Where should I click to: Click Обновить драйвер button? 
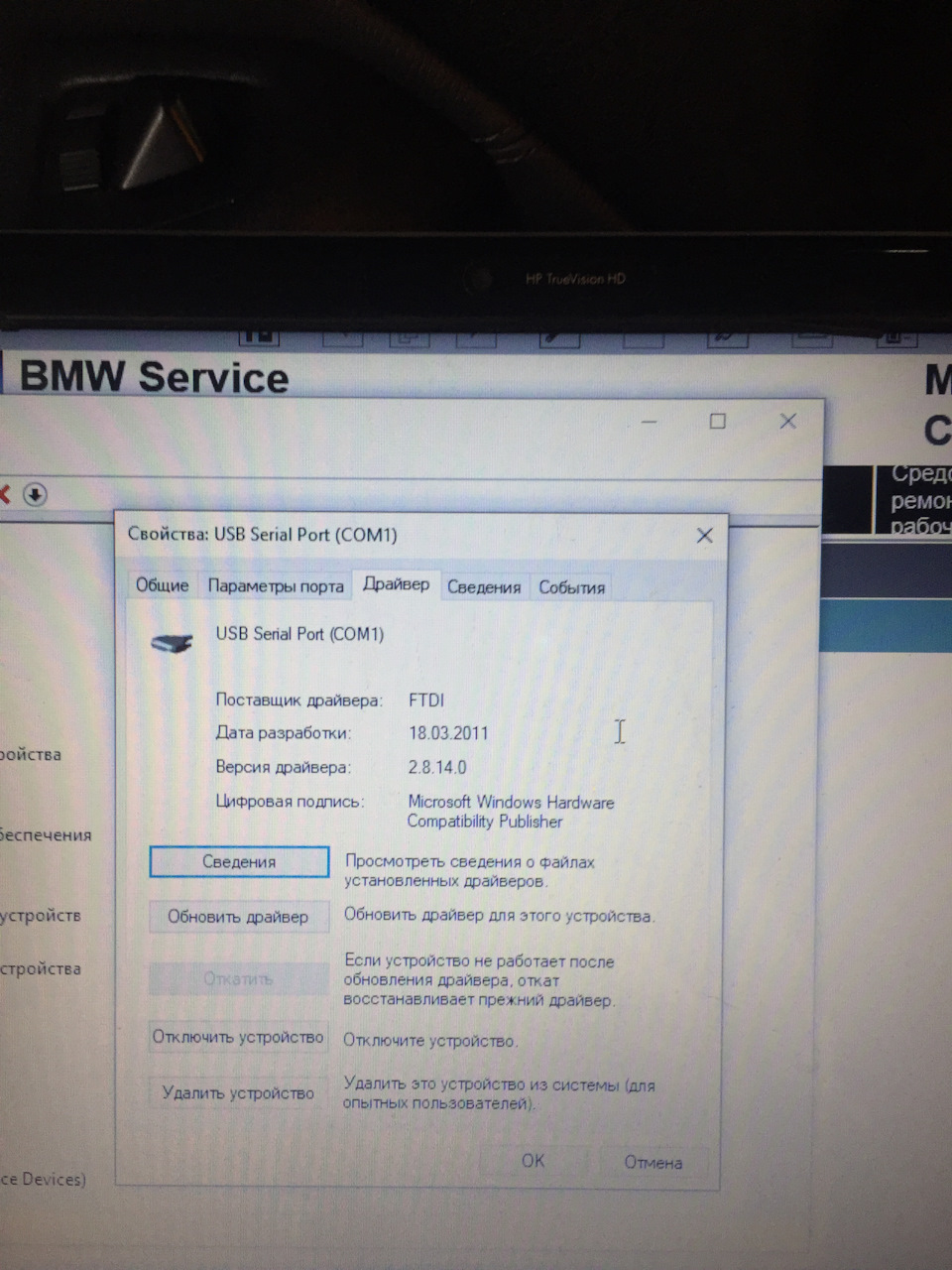pyautogui.click(x=238, y=917)
